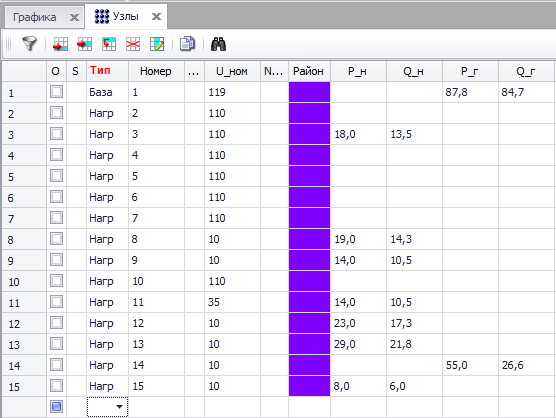The height and width of the screenshot is (418, 556).
Task: Click the delete row red-cross icon
Action: 133,44
